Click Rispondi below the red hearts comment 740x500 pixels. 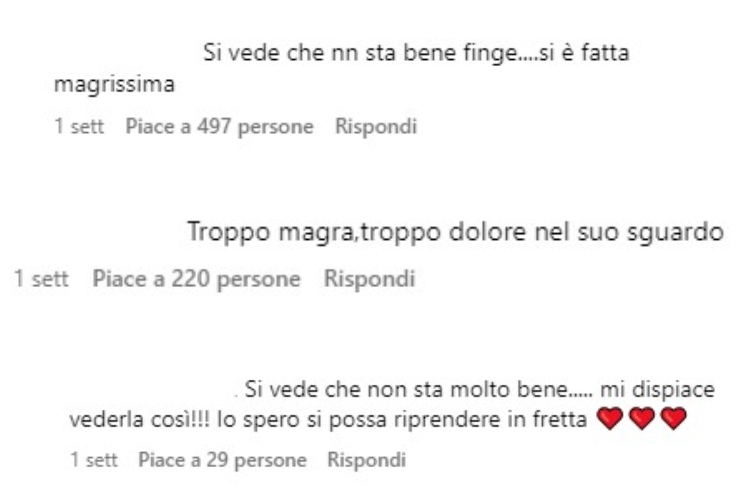click(x=366, y=460)
